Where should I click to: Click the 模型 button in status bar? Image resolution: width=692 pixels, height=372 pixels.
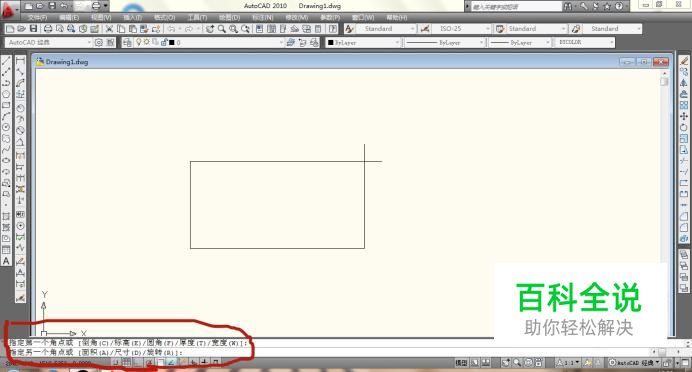pyautogui.click(x=461, y=363)
